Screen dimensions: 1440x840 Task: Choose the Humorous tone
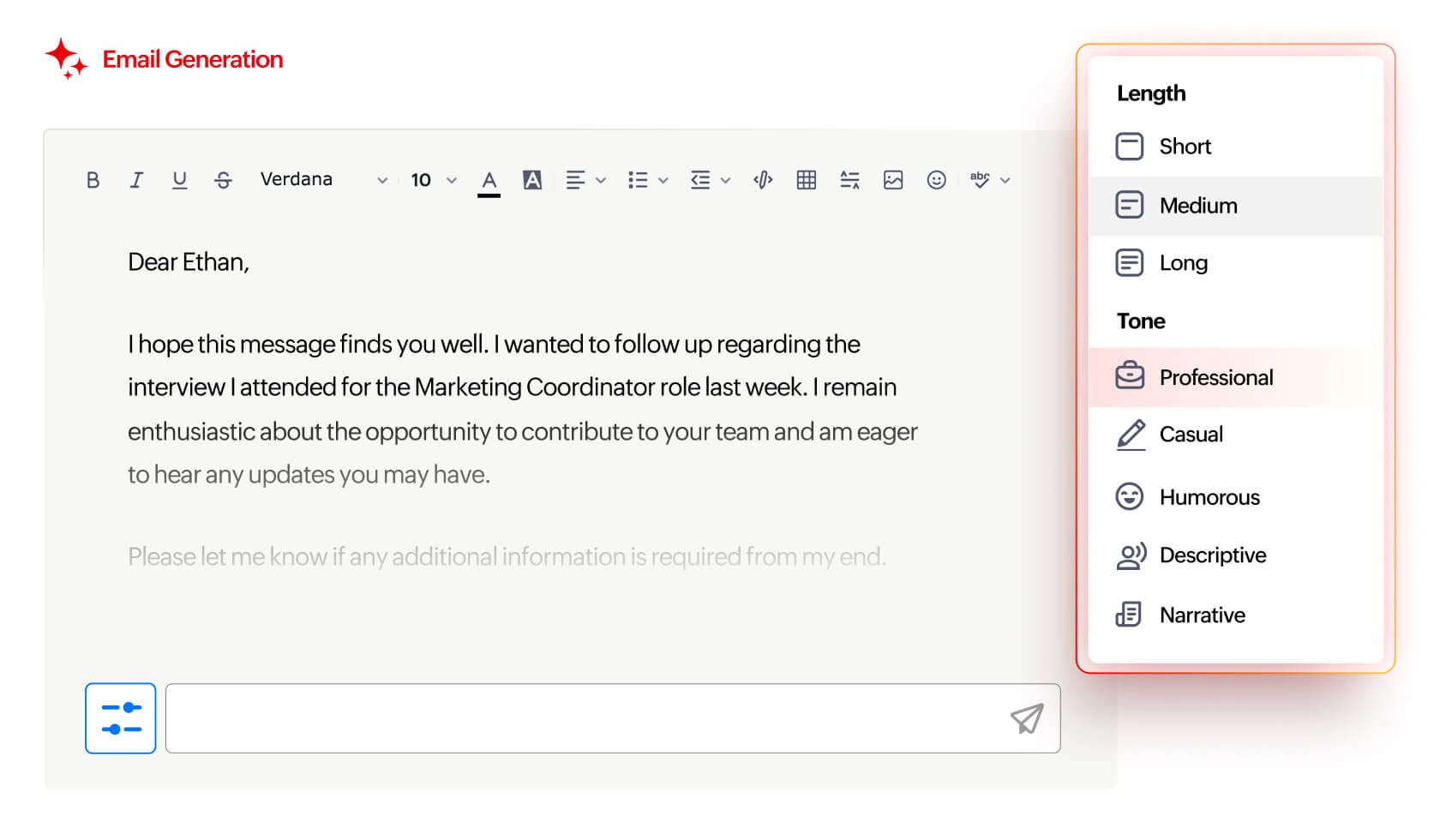[1209, 496]
